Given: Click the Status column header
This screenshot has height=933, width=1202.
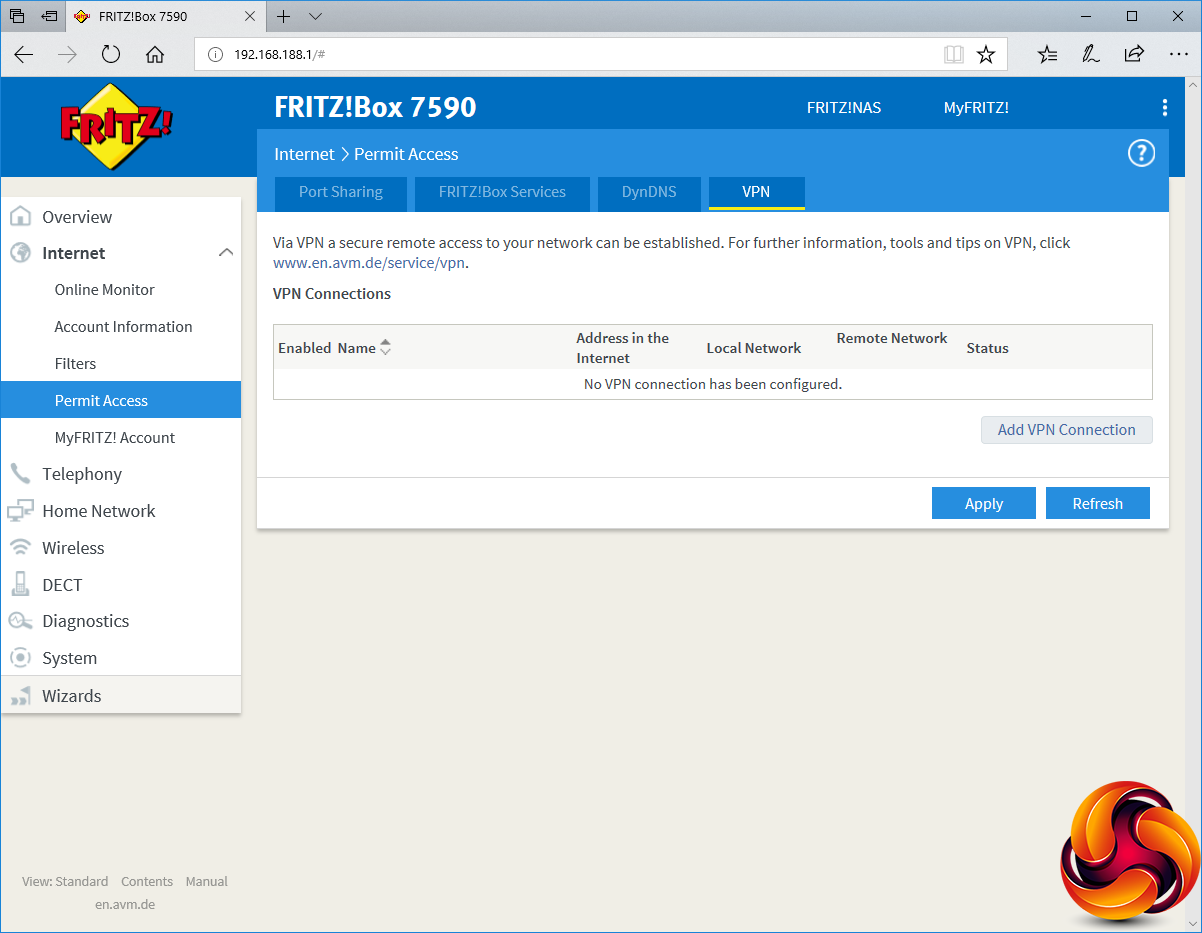Looking at the screenshot, I should pyautogui.click(x=987, y=348).
